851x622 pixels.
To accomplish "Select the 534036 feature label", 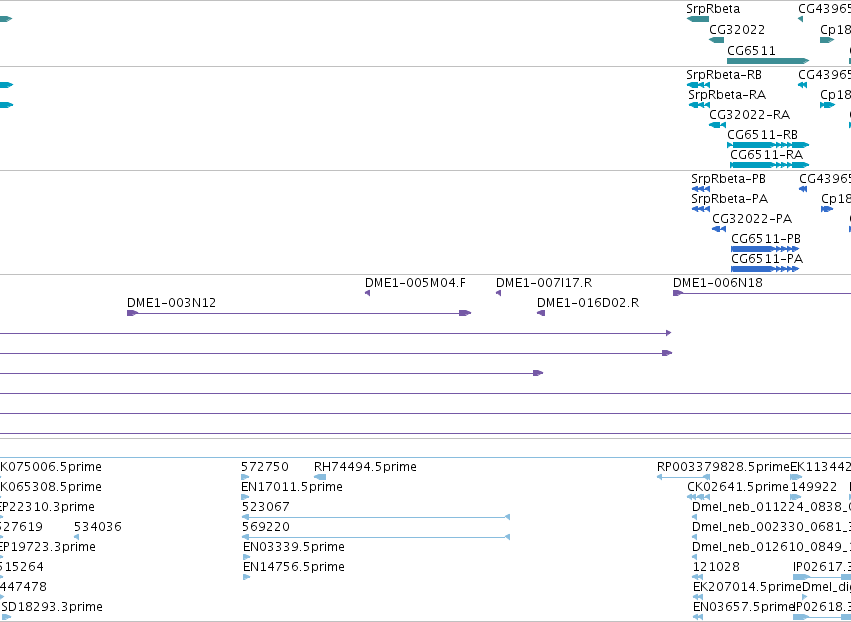I will [x=98, y=528].
